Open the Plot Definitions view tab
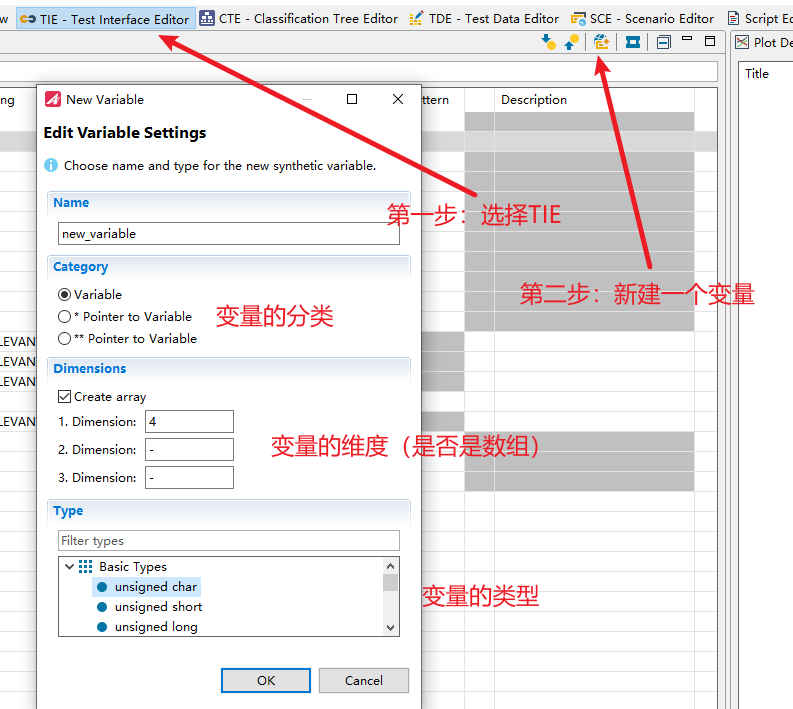The height and width of the screenshot is (709, 793). click(764, 42)
